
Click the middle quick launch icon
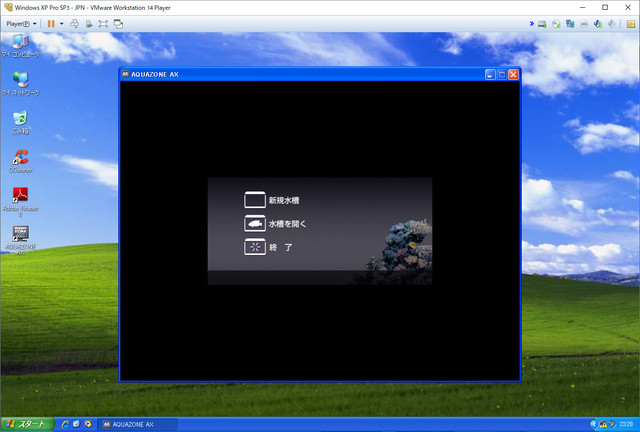[x=76, y=424]
